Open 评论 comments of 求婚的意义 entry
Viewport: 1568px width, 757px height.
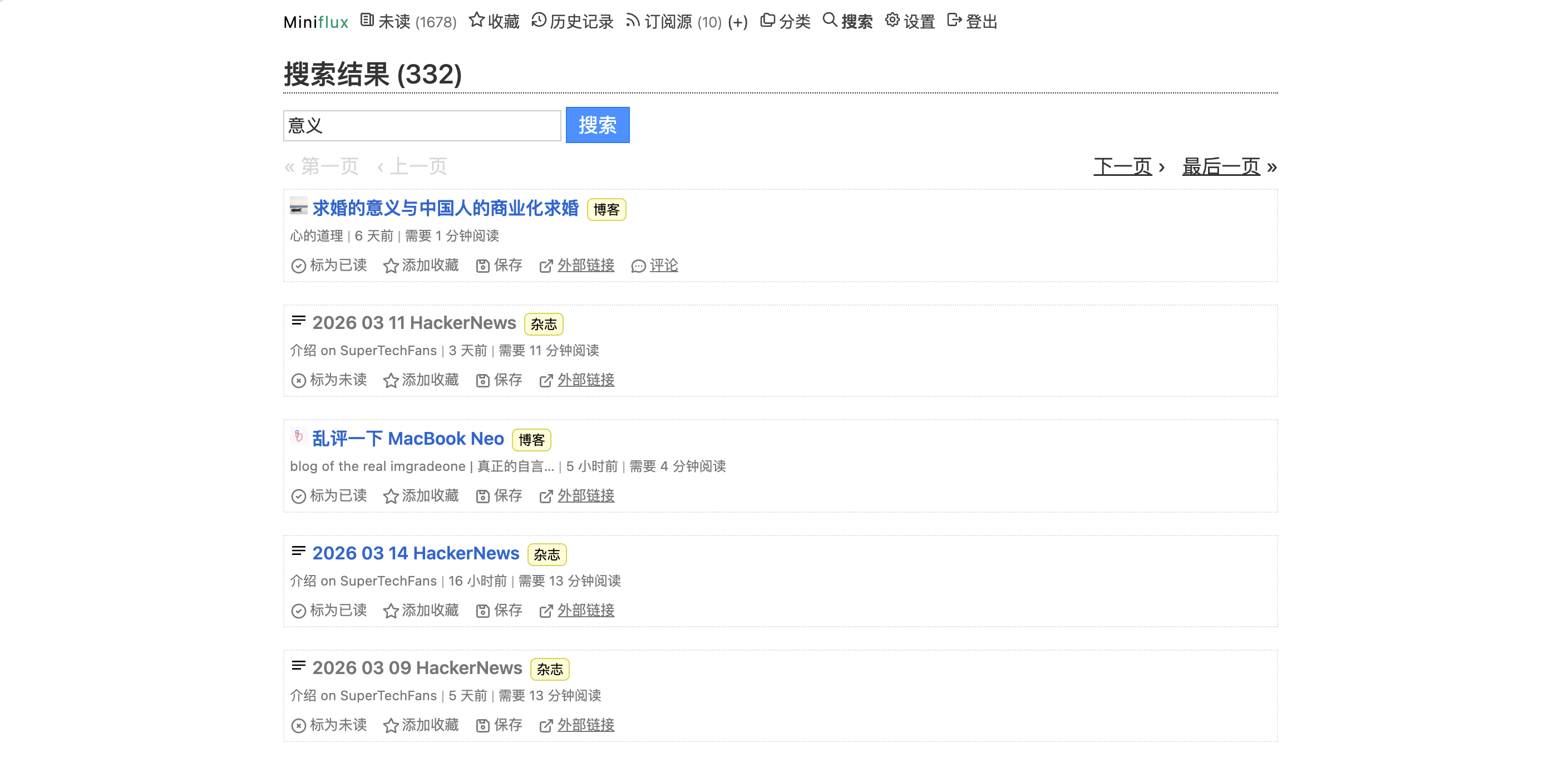[654, 266]
